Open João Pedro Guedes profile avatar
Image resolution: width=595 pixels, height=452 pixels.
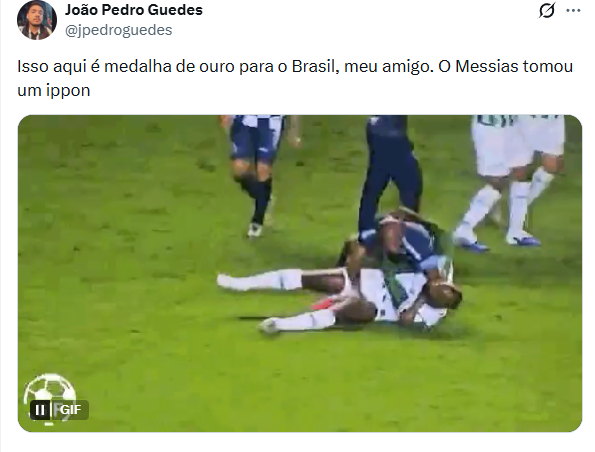click(x=37, y=19)
